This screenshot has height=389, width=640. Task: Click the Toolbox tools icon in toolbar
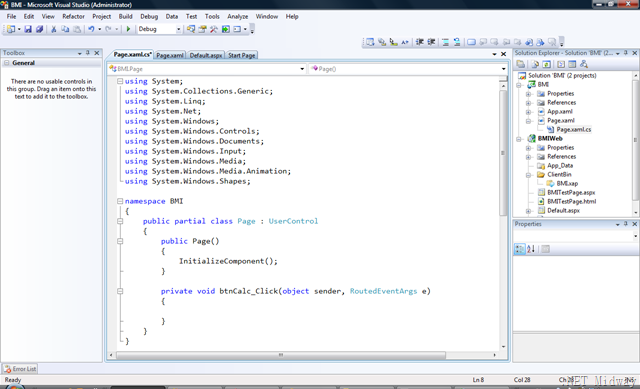coord(213,29)
